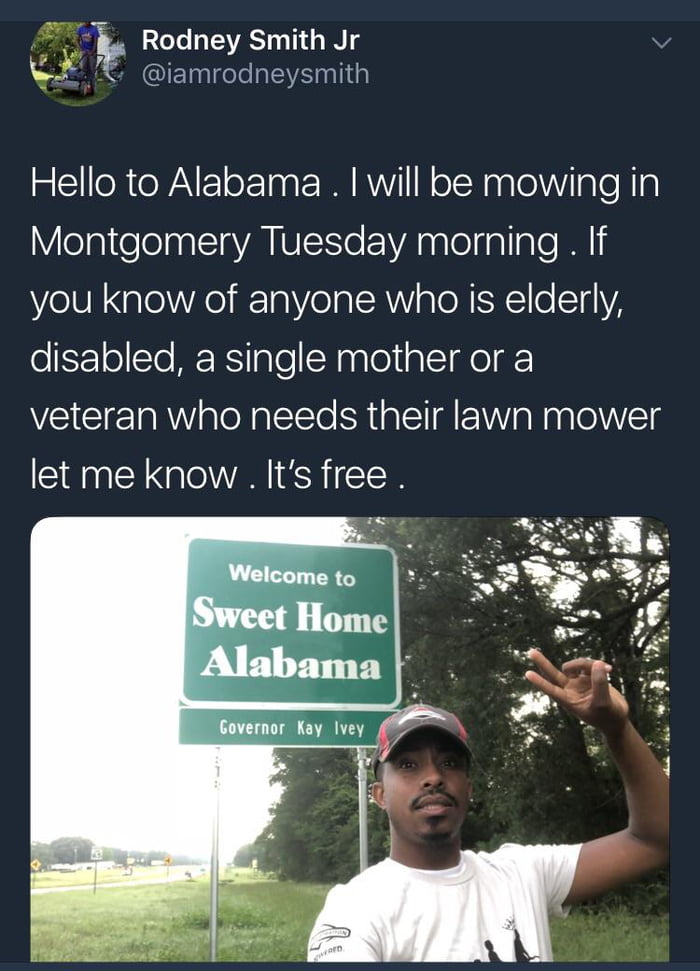Click the "Welcome to" text on the sign
This screenshot has height=971, width=700.
(x=291, y=576)
